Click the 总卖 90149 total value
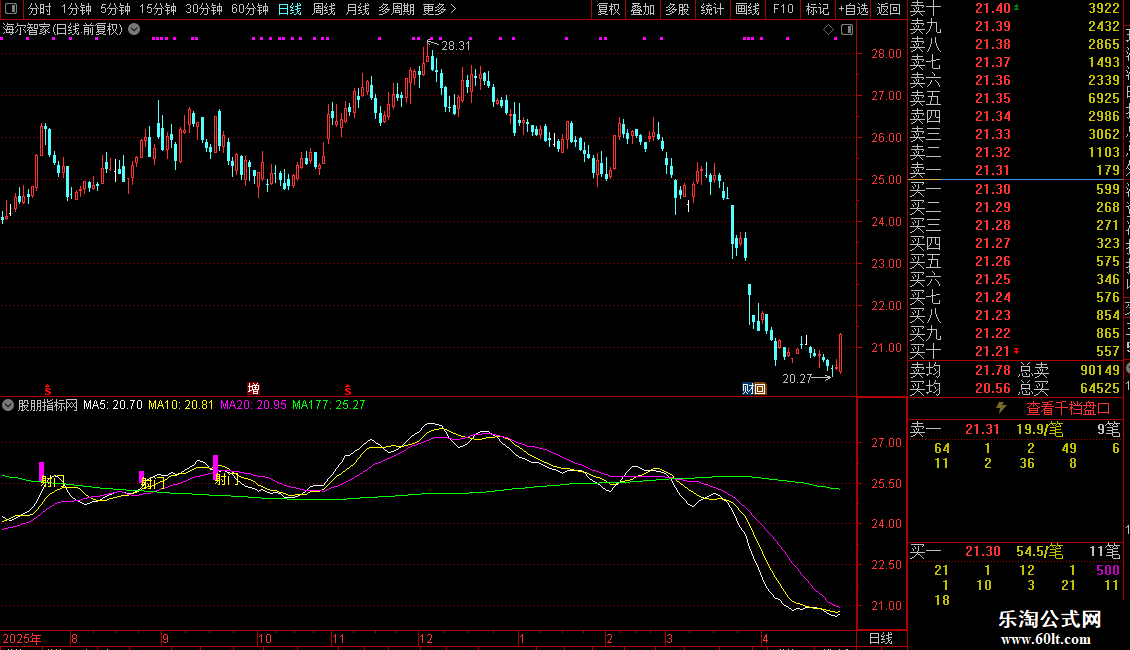This screenshot has width=1130, height=650. click(x=1100, y=370)
